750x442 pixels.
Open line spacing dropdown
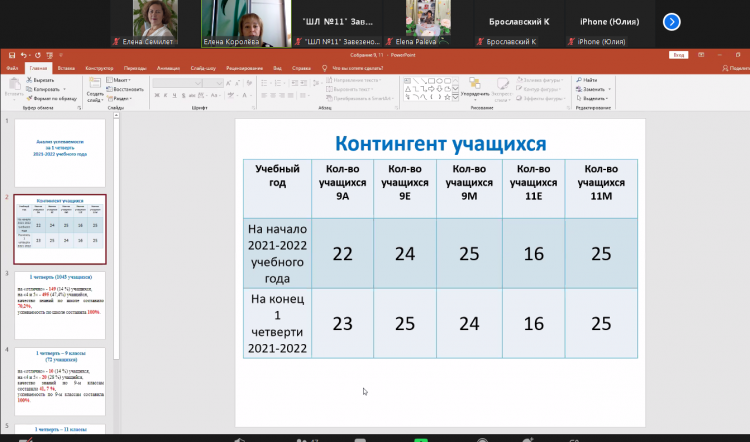[x=317, y=83]
